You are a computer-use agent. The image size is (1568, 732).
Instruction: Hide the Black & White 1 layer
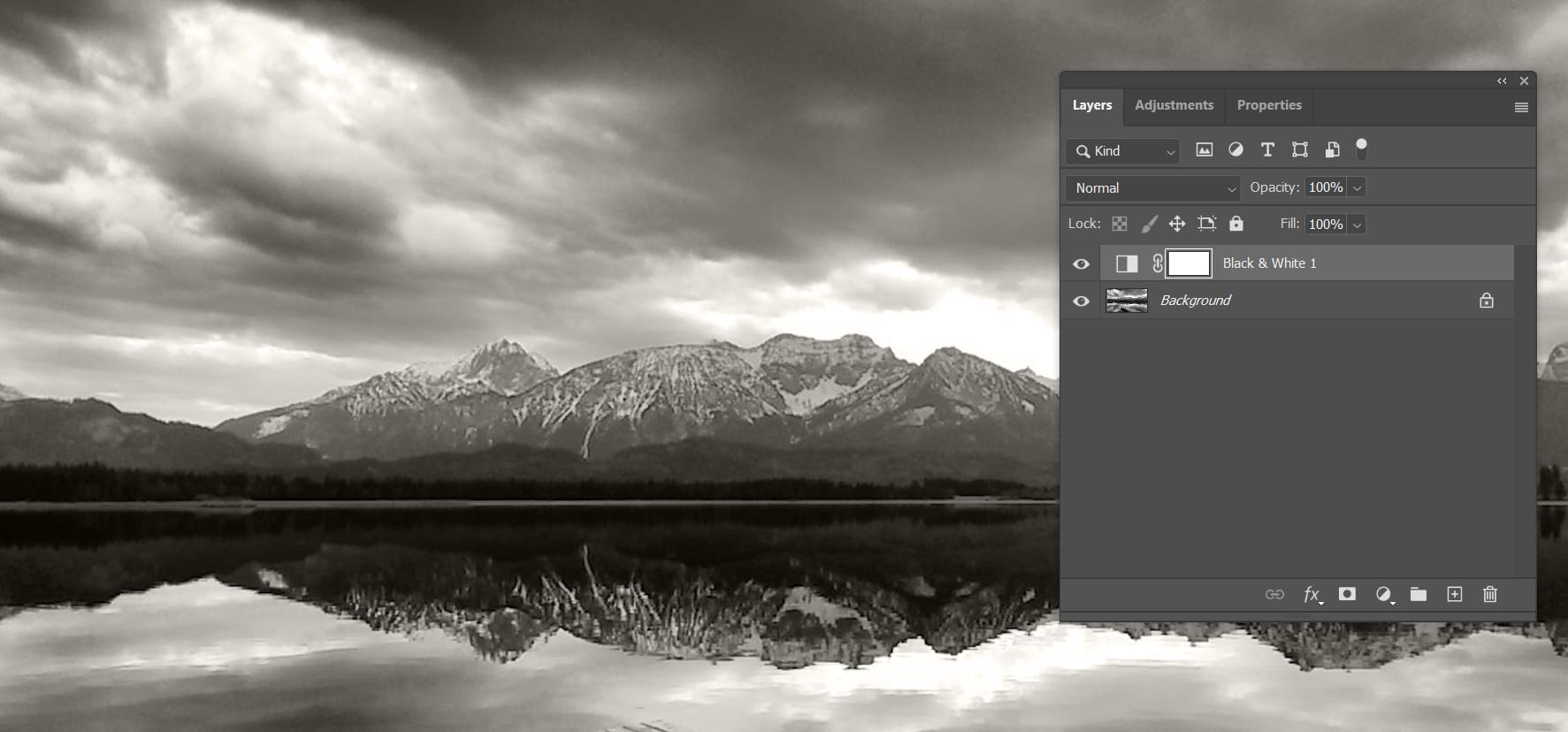pos(1081,264)
